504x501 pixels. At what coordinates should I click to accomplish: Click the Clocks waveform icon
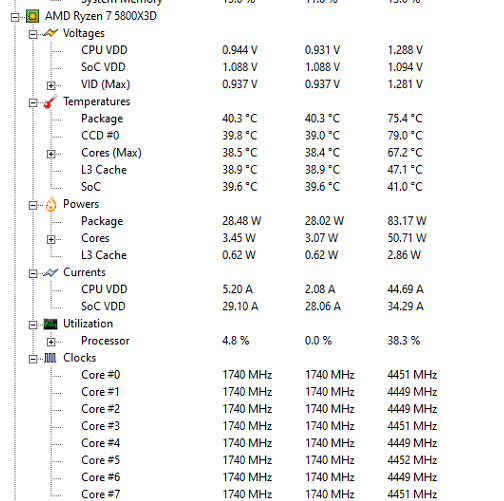(x=50, y=358)
